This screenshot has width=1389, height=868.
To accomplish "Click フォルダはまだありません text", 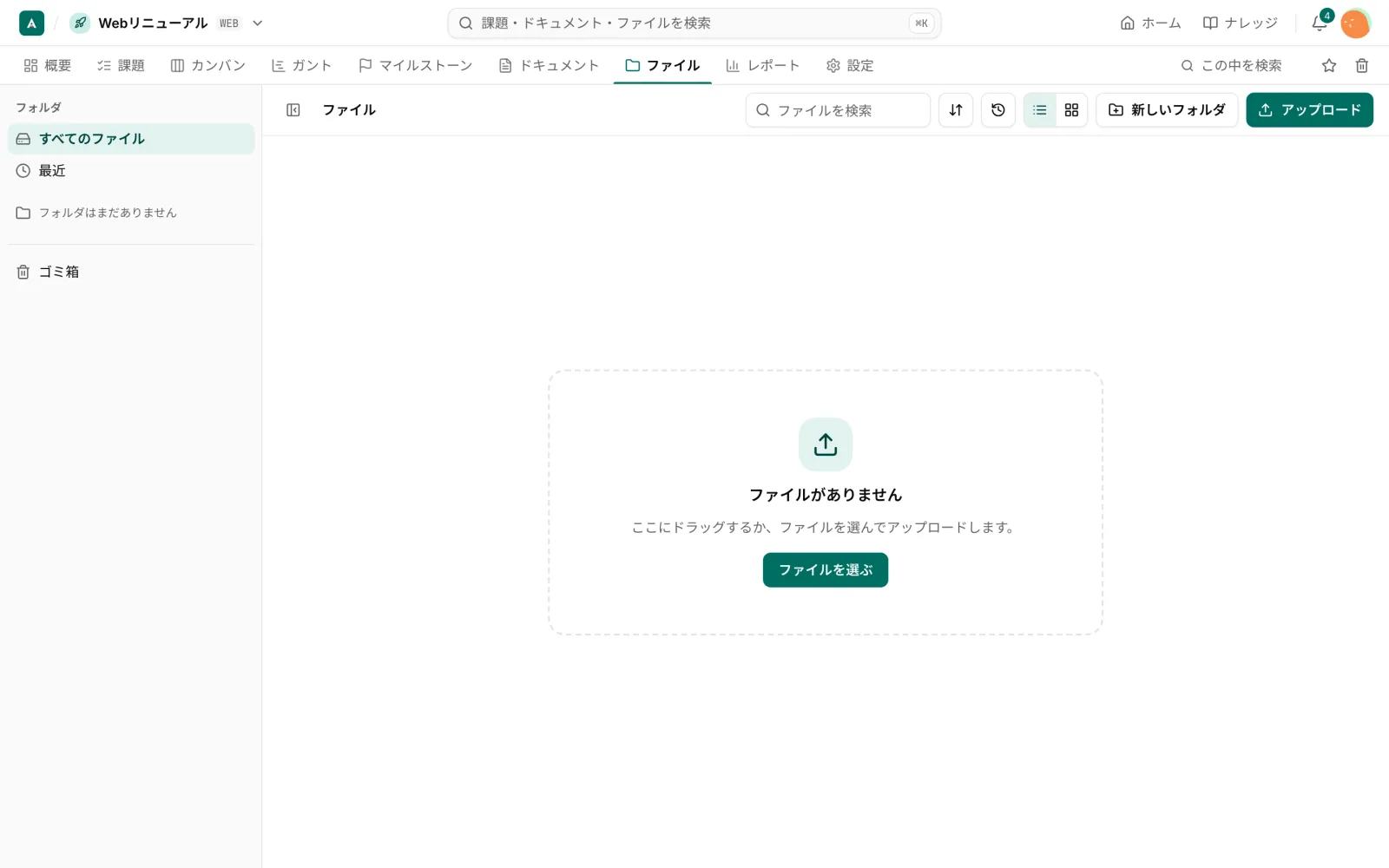I will pyautogui.click(x=108, y=213).
